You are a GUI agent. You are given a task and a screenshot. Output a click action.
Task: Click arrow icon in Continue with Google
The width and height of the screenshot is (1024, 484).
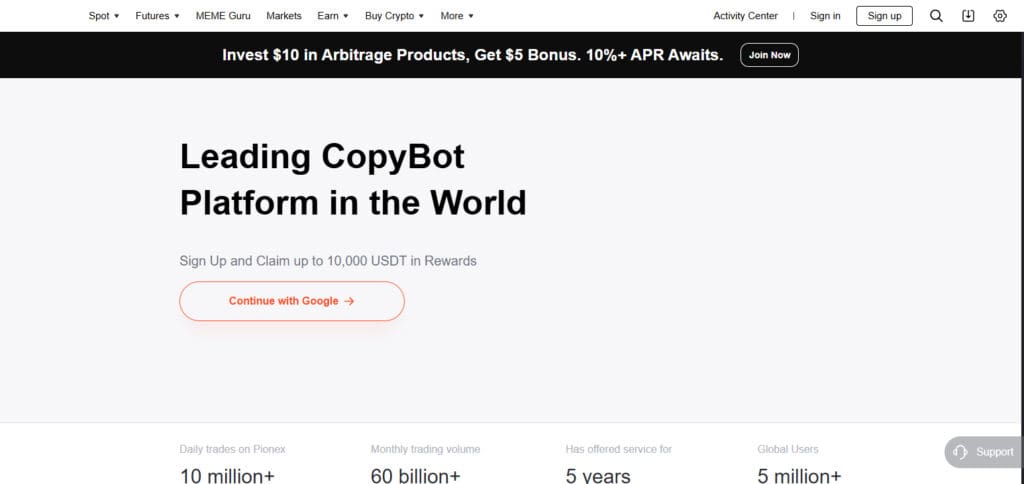349,301
